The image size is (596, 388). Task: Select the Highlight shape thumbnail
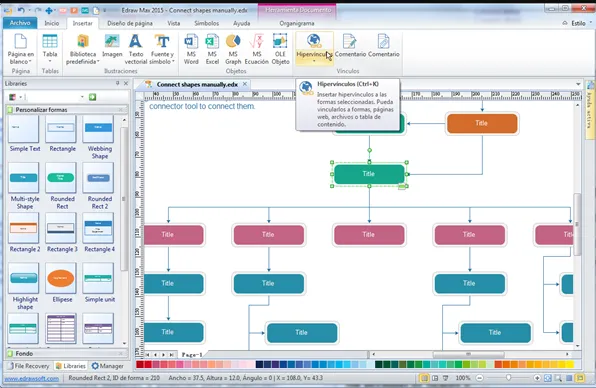24,278
